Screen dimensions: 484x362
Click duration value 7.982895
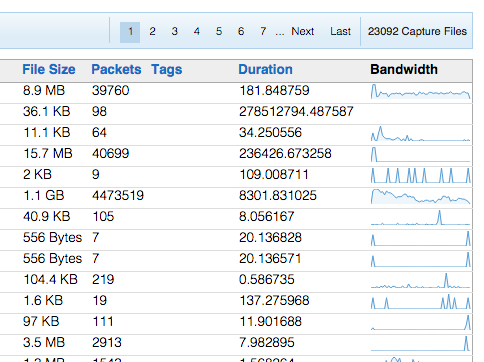pyautogui.click(x=267, y=343)
